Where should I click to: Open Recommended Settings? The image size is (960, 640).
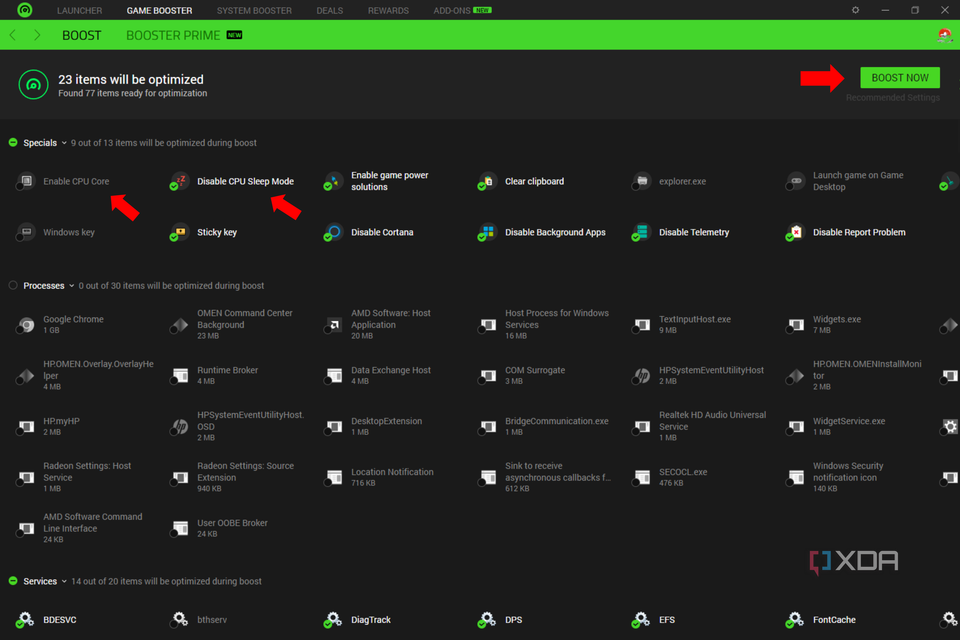(x=893, y=97)
